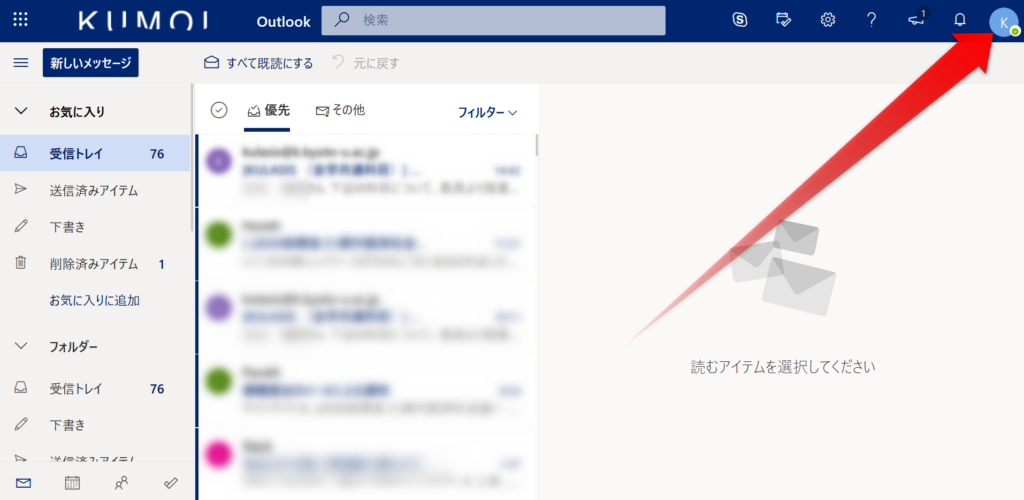Open the notifications bell

point(959,20)
